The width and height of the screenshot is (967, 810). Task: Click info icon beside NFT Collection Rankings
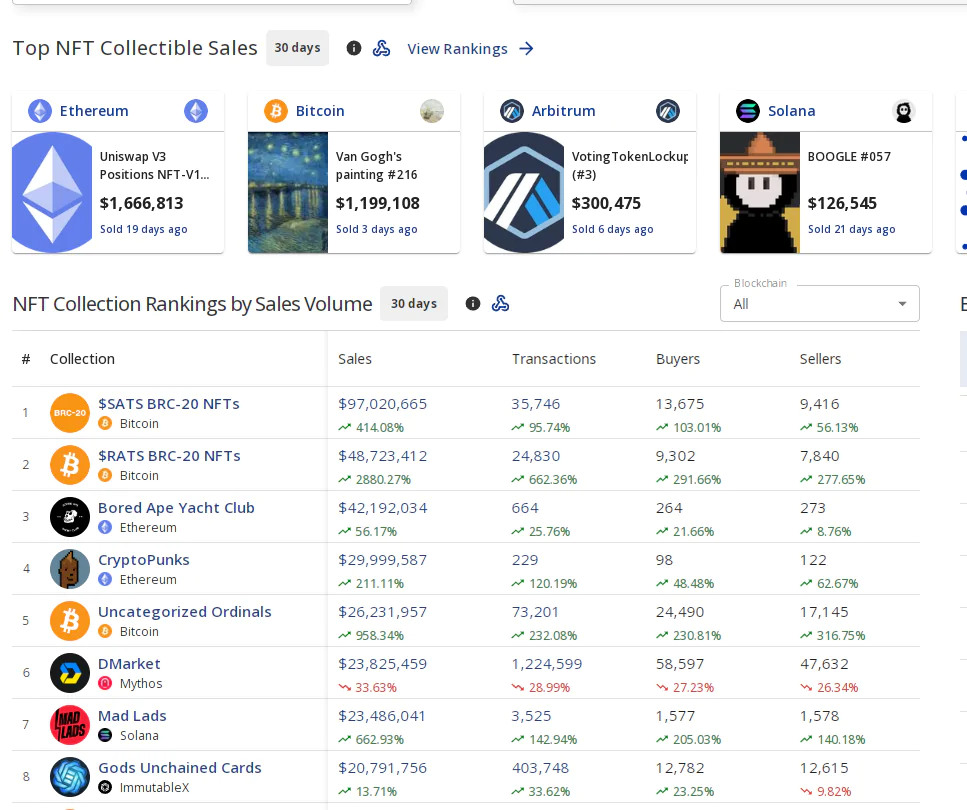point(473,304)
